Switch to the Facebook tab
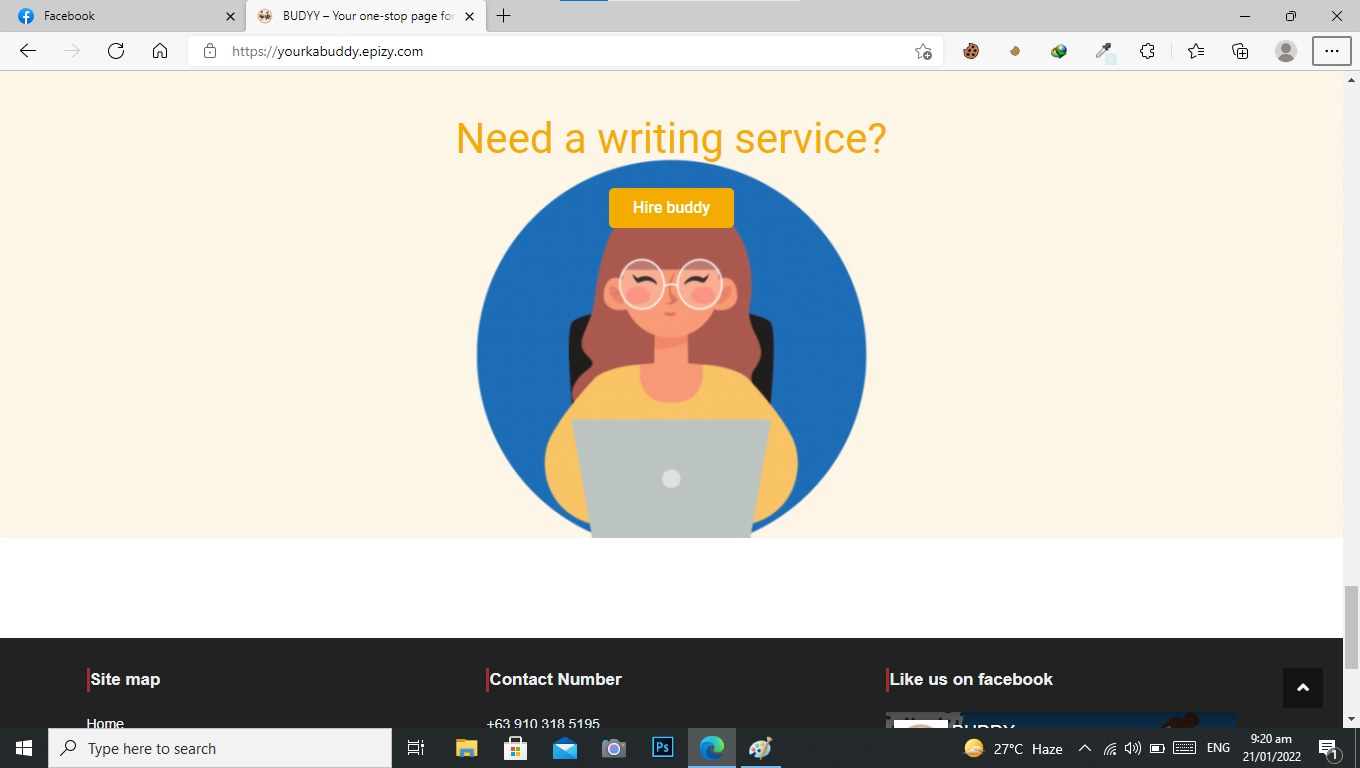This screenshot has height=768, width=1360. pos(122,16)
